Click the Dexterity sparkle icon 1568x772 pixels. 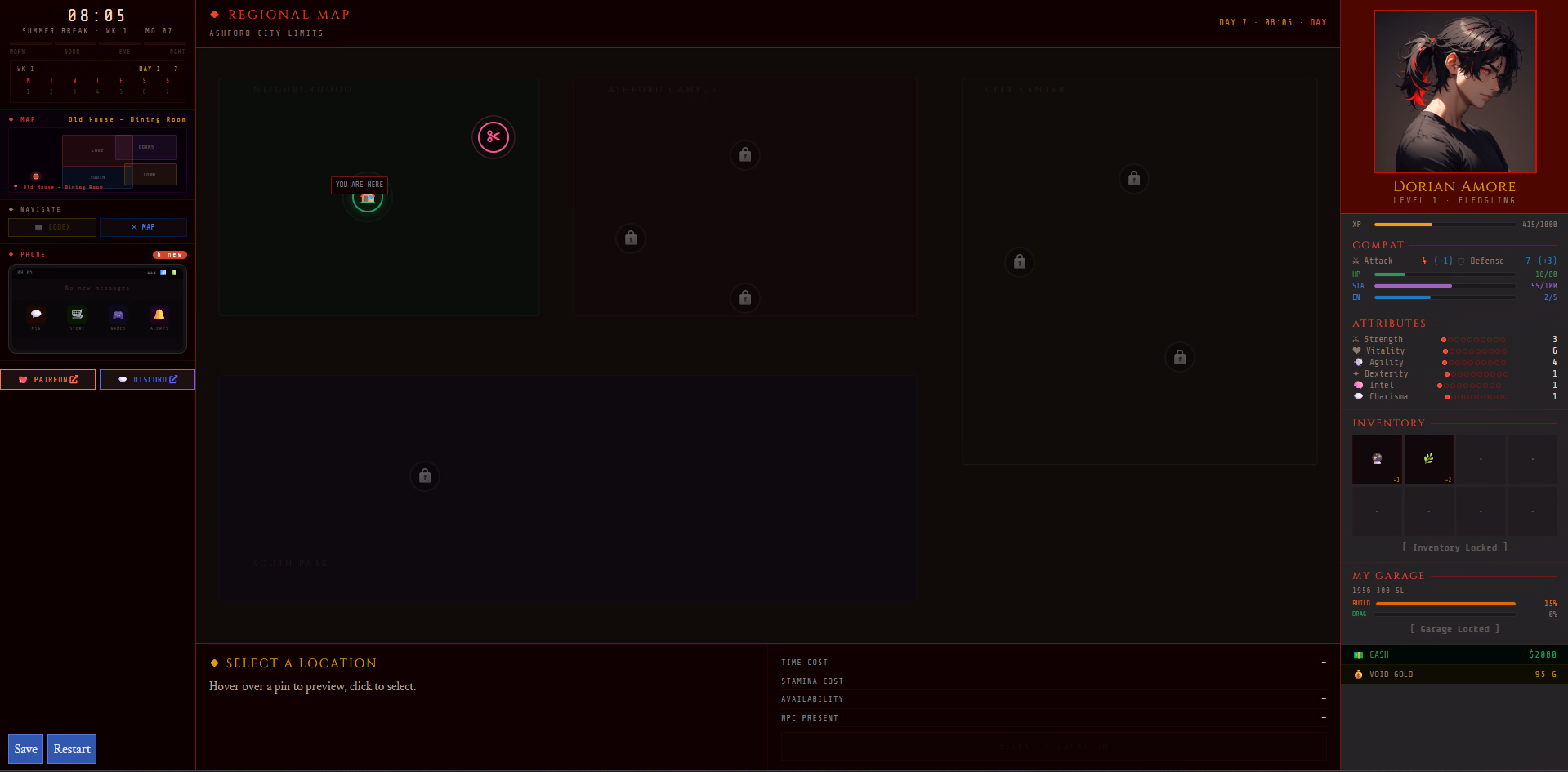pos(1356,374)
